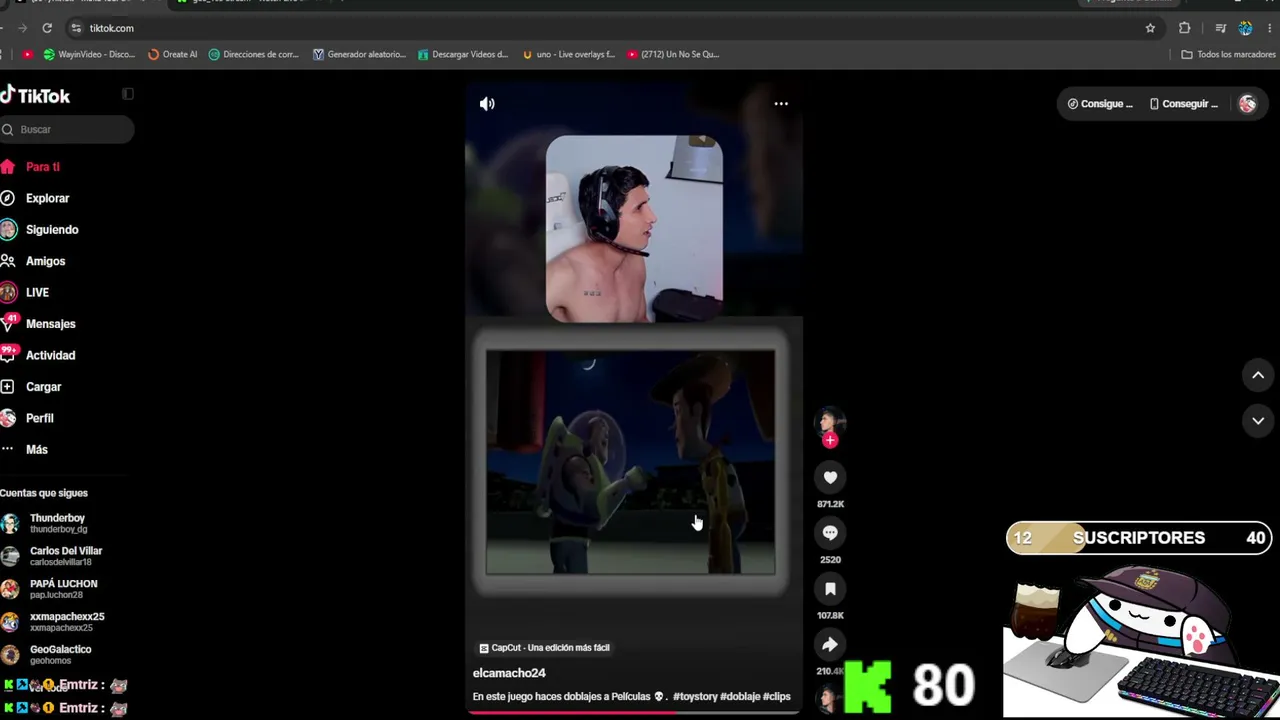Viewport: 1280px width, 720px height.
Task: Click the Buscar search field
Action: 66,129
